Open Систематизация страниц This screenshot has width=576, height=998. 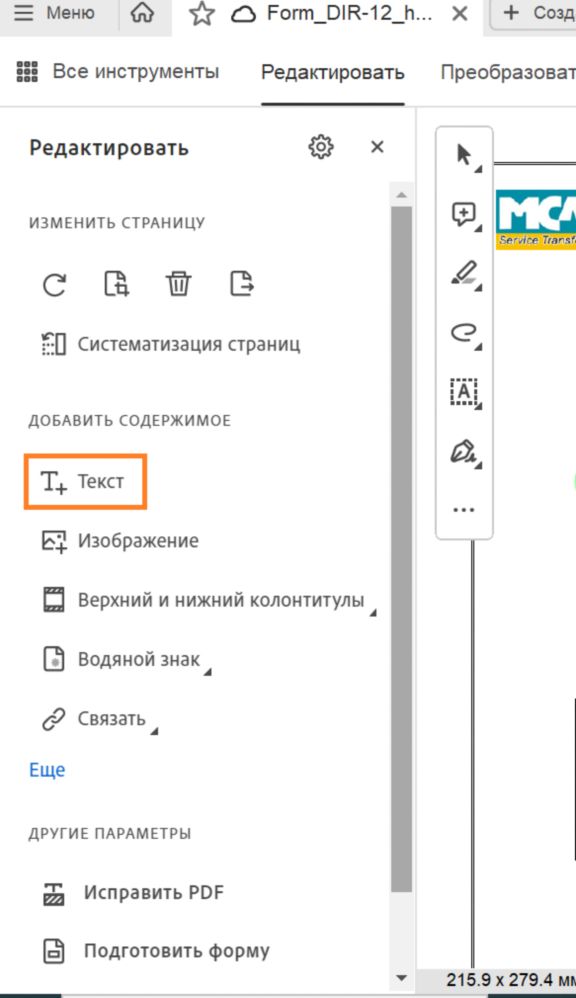coord(171,344)
